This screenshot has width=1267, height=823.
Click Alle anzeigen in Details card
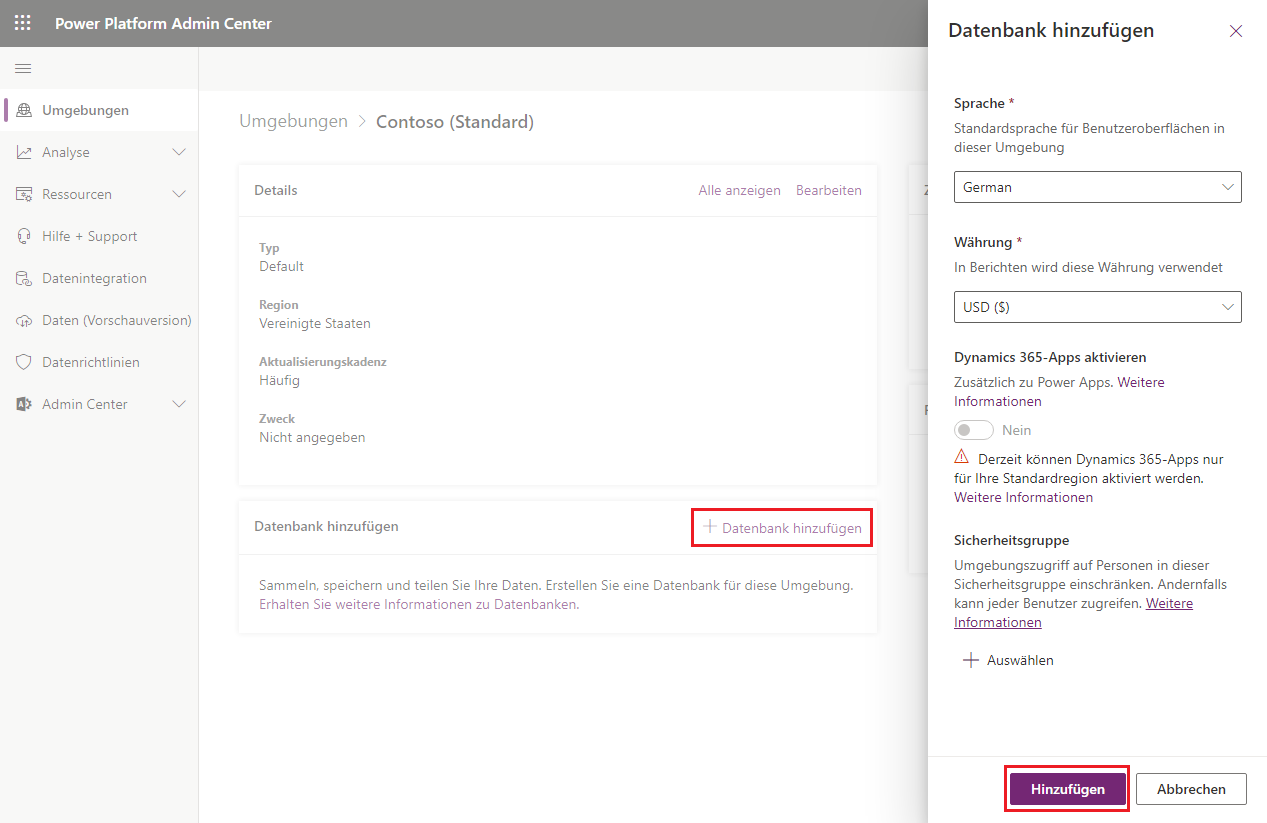point(739,190)
